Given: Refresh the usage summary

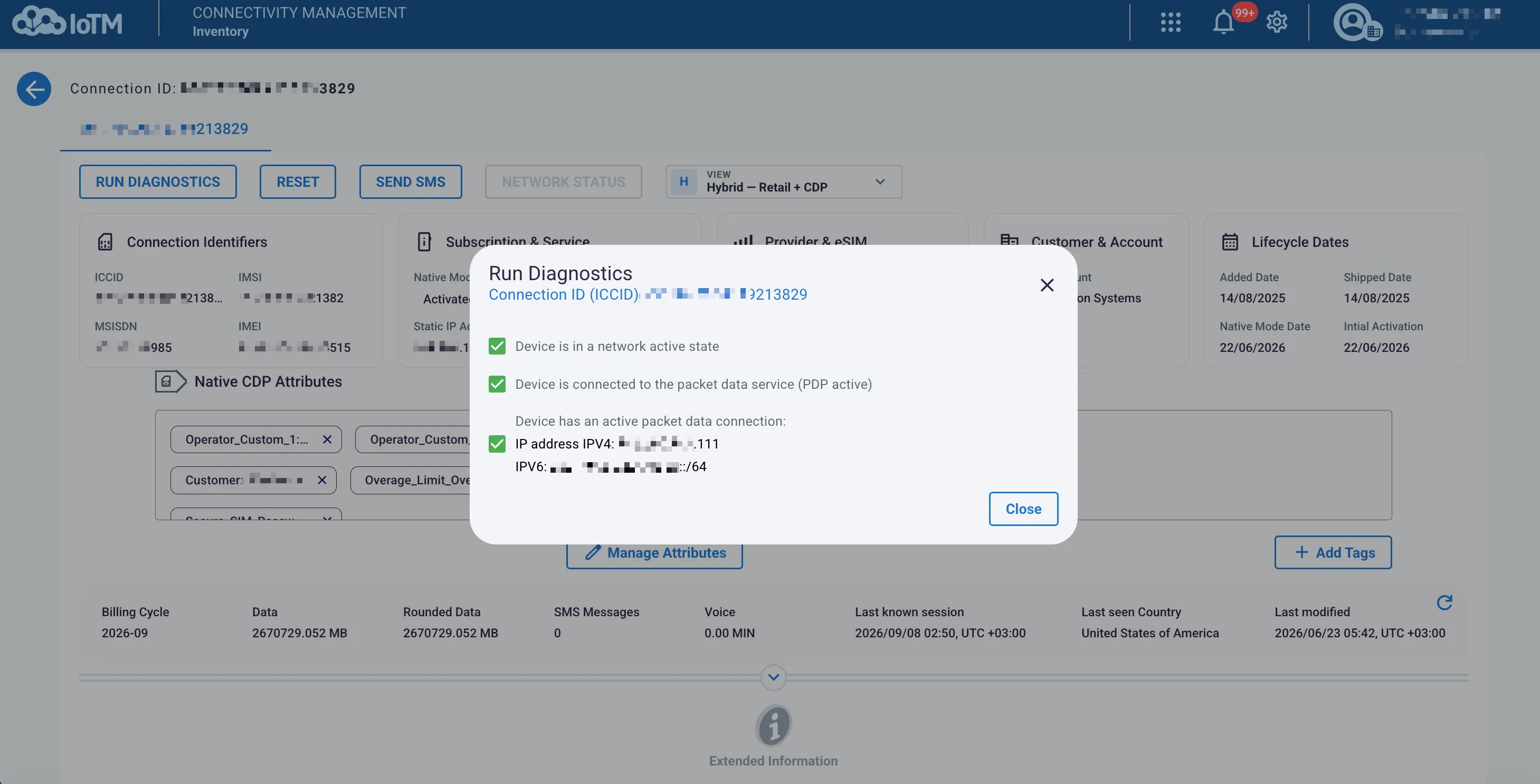Looking at the screenshot, I should (x=1444, y=603).
